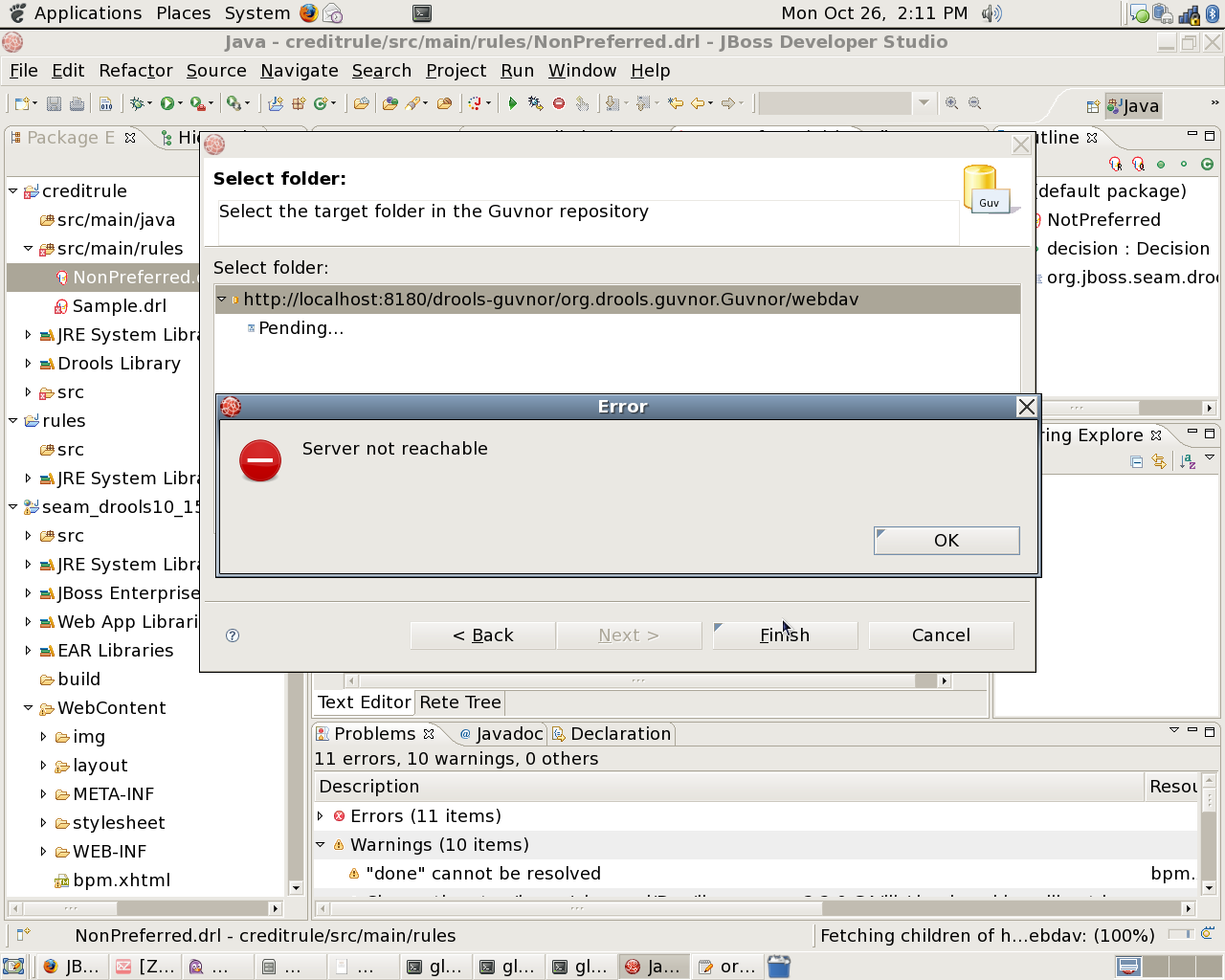Image resolution: width=1225 pixels, height=980 pixels.
Task: Click the green Run toolbar icon
Action: point(167,103)
